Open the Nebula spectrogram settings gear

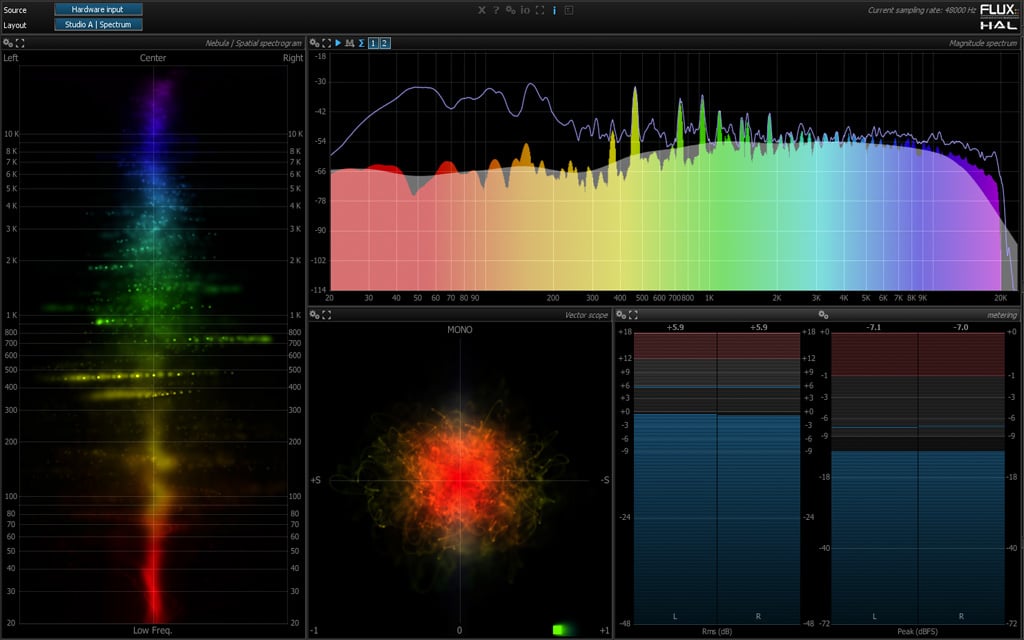pos(9,43)
